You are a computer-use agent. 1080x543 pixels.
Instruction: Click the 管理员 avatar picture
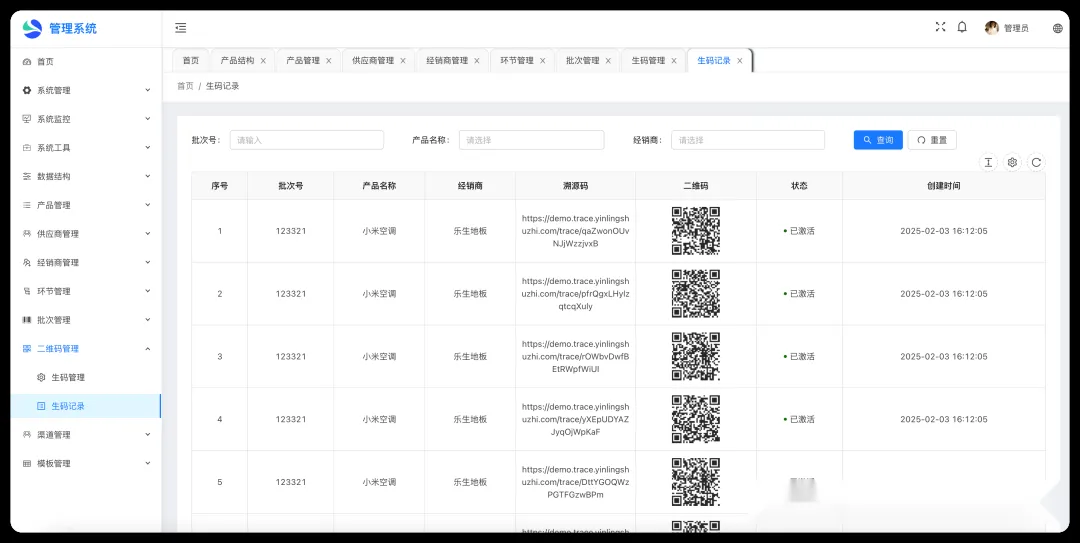[992, 28]
